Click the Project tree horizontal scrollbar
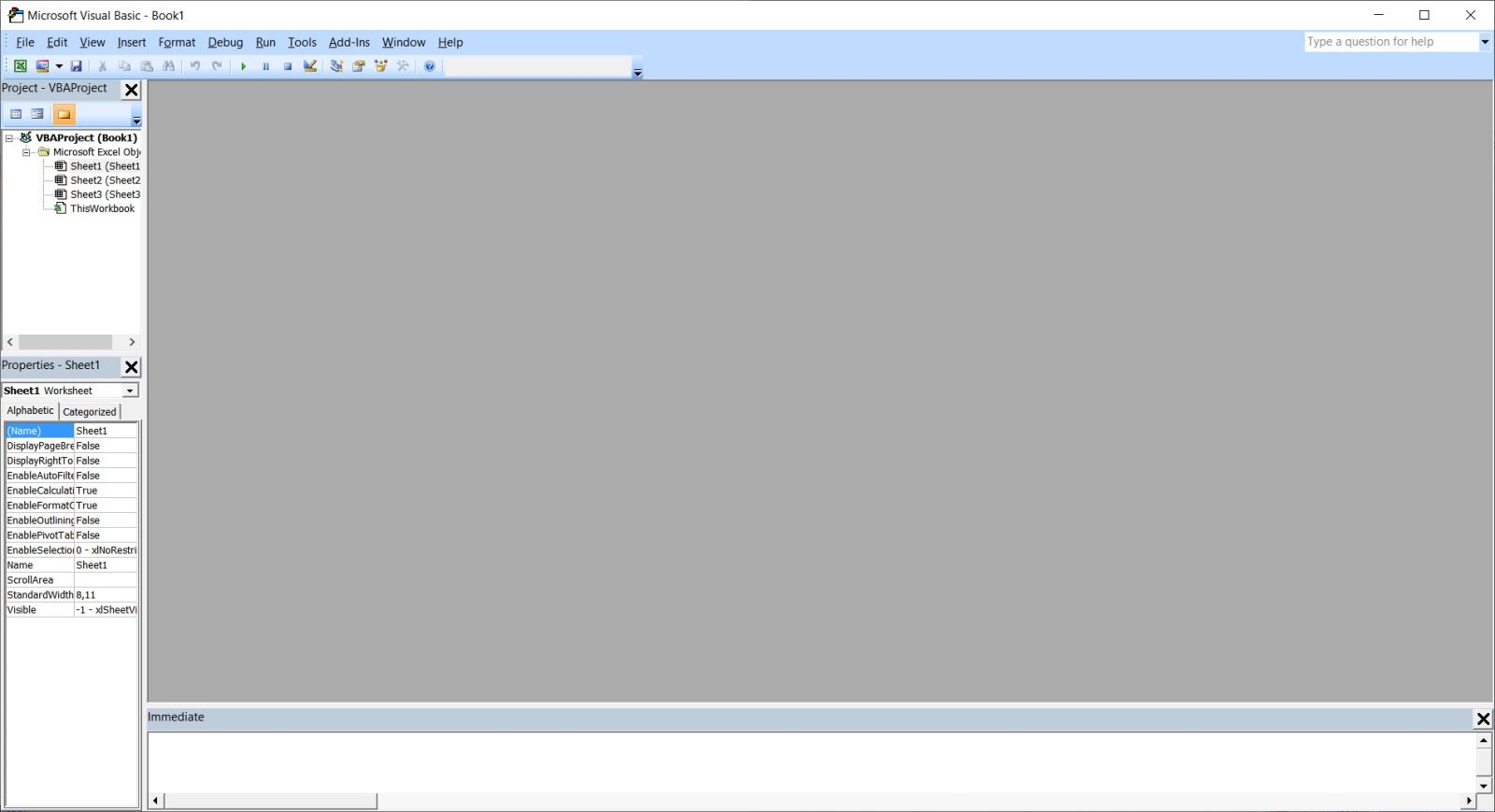This screenshot has width=1495, height=812. pos(65,342)
